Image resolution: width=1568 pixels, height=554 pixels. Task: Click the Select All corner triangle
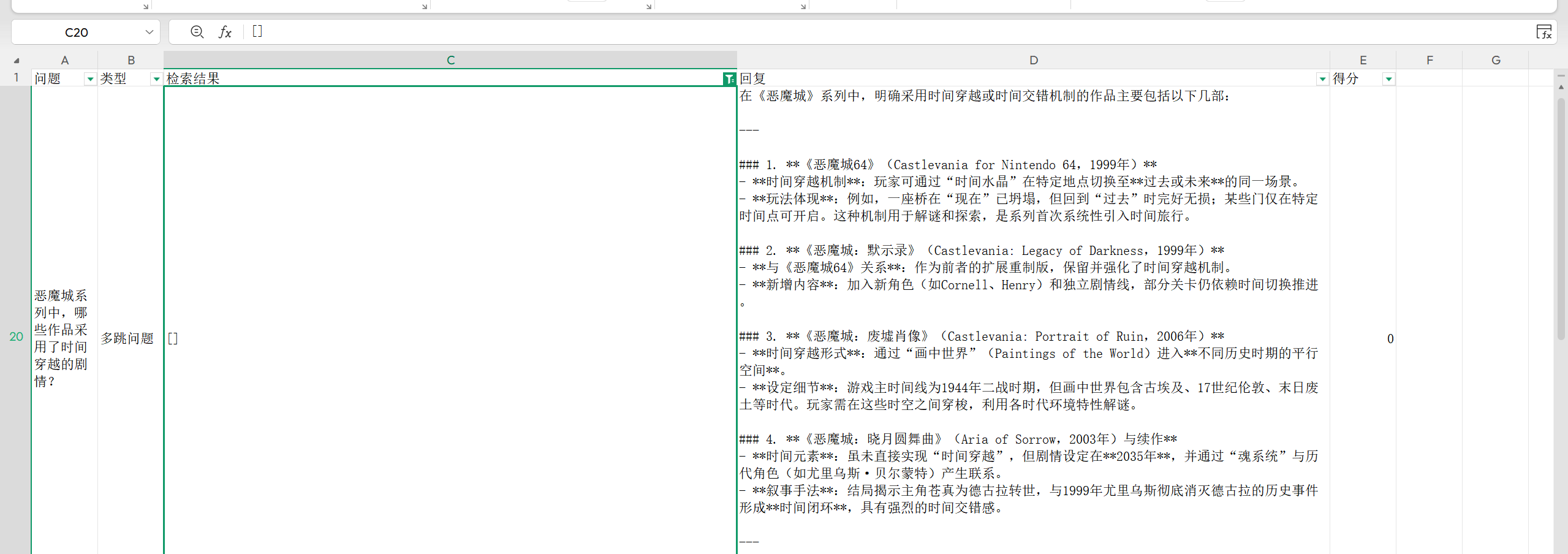coord(17,60)
